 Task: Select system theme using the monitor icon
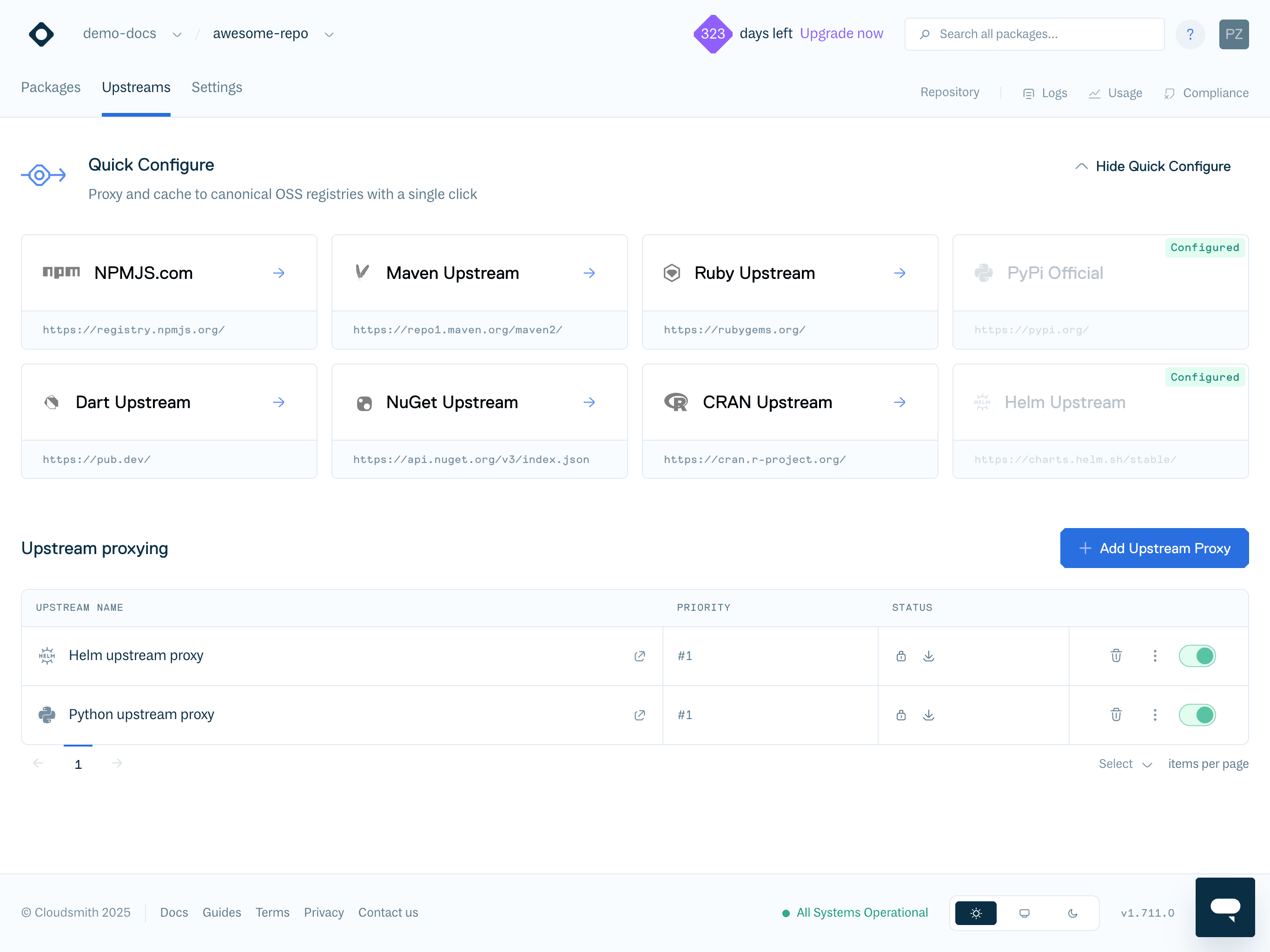(x=1024, y=912)
